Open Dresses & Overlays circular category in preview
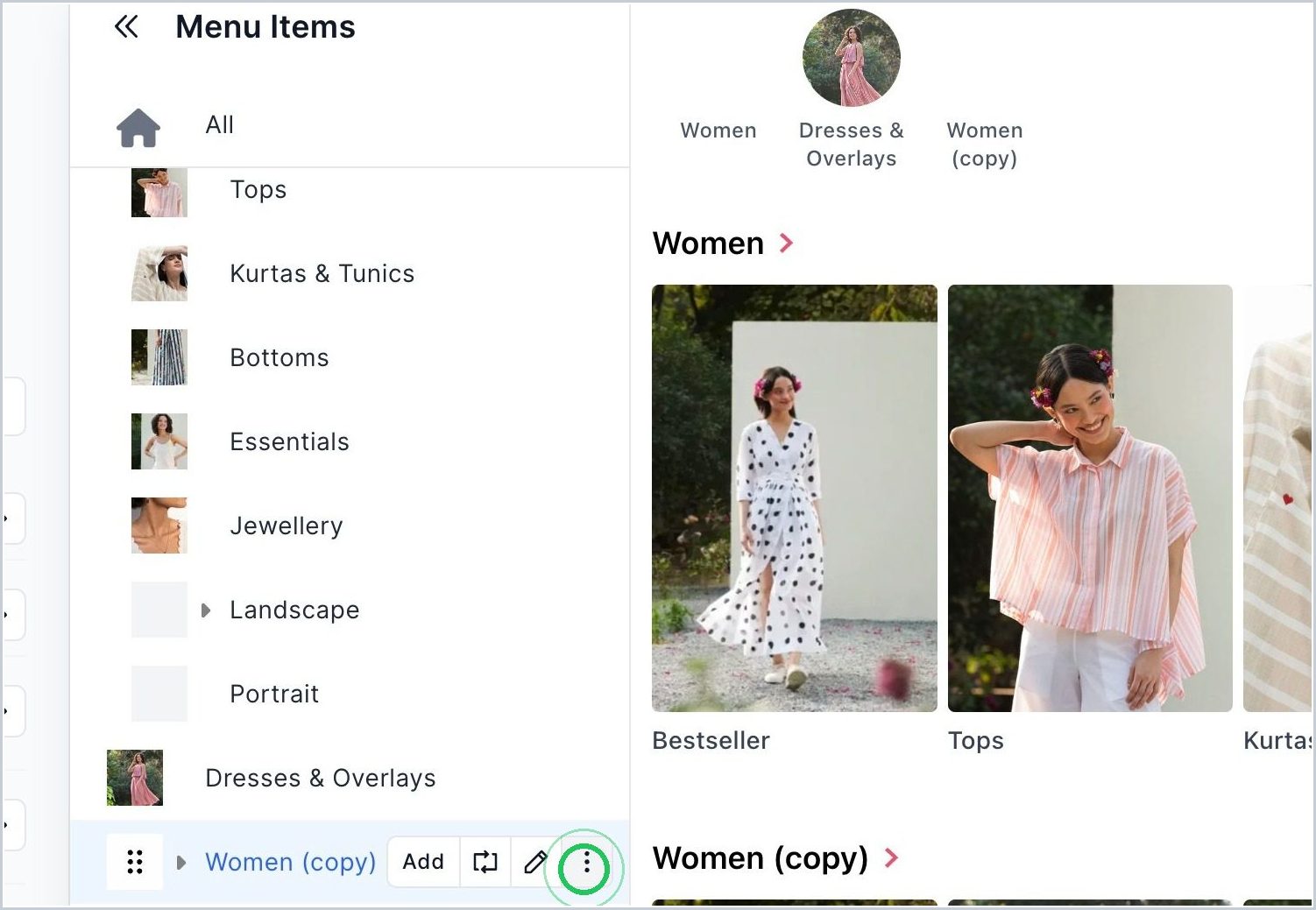This screenshot has height=910, width=1316. 852,58
